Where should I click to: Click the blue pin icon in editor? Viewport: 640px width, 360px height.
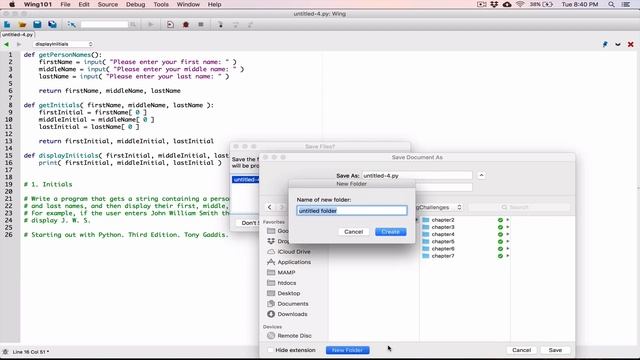click(605, 44)
